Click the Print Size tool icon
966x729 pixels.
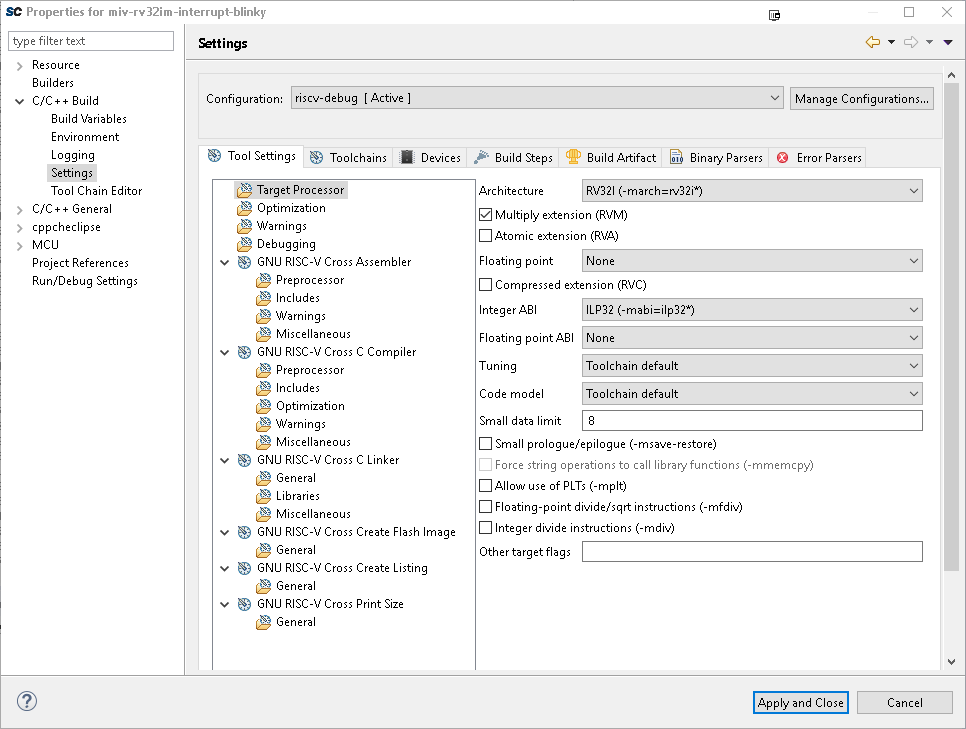click(x=245, y=604)
